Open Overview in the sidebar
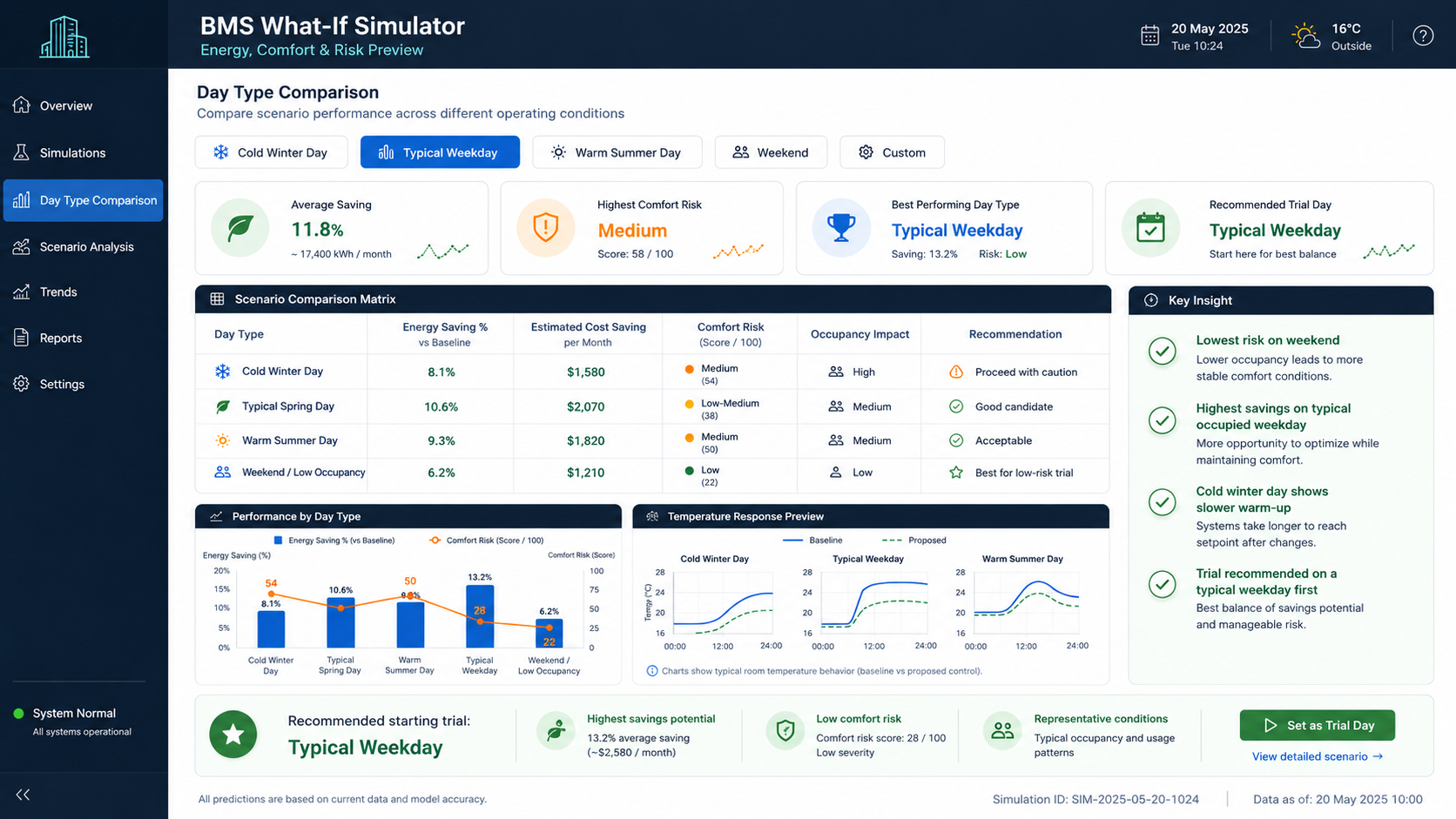Screen dimensions: 1456x819 point(84,105)
